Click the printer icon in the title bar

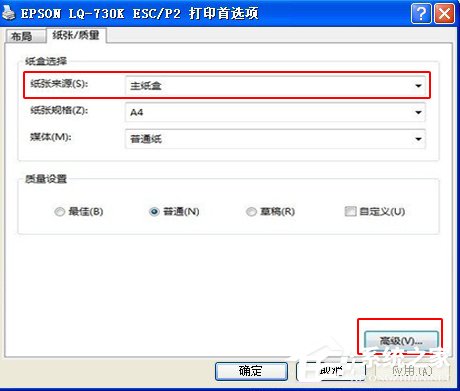[x=9, y=13]
